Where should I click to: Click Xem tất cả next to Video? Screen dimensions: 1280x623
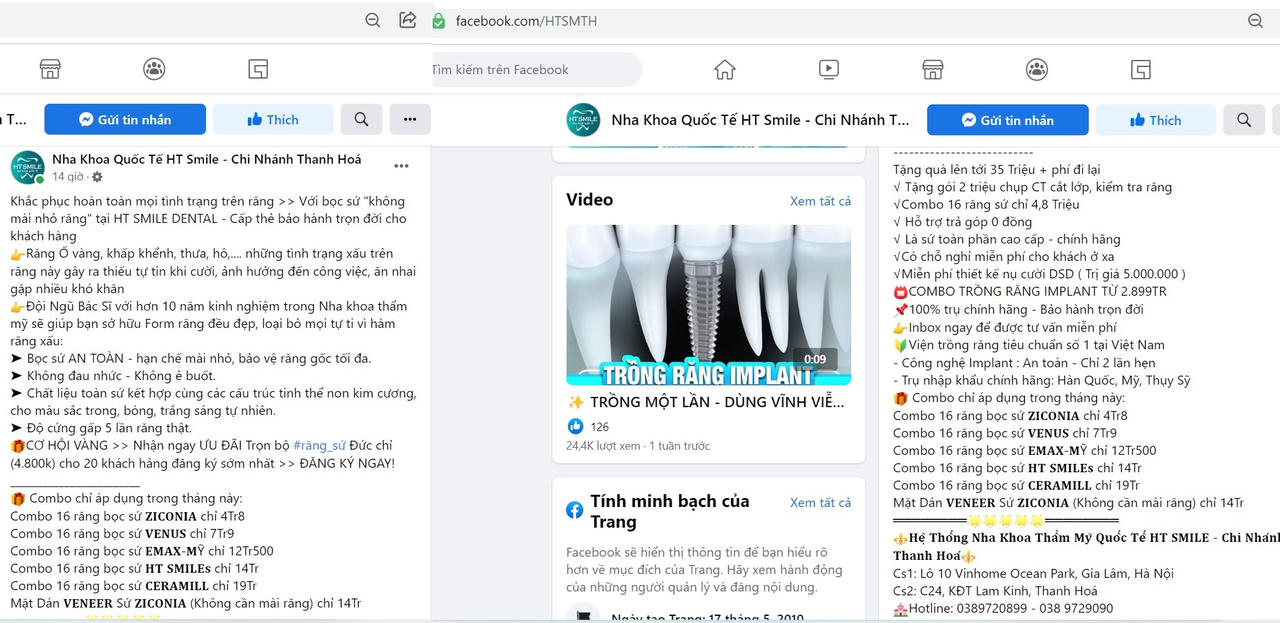pyautogui.click(x=820, y=200)
